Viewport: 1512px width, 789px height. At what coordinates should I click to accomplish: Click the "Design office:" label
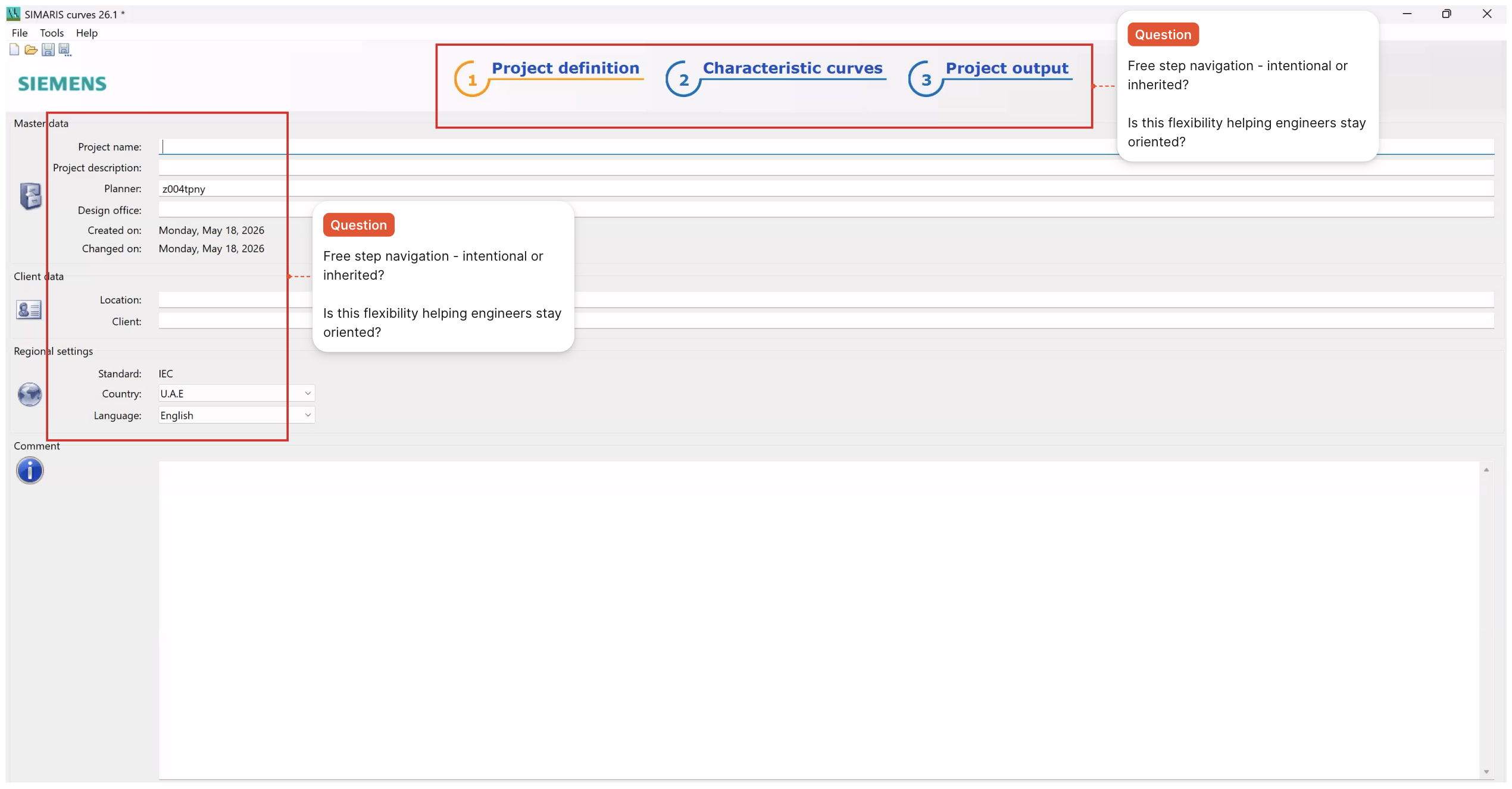pyautogui.click(x=110, y=210)
